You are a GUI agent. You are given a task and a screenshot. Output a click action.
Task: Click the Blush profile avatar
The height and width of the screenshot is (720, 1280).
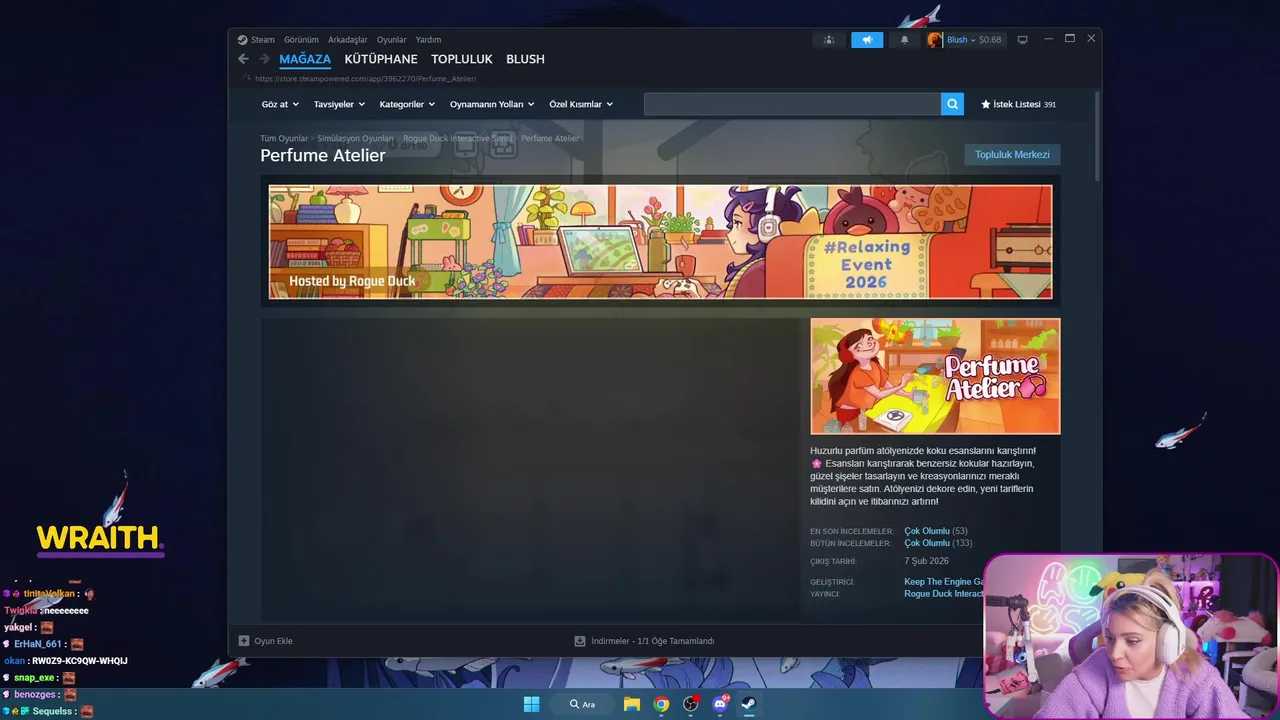pyautogui.click(x=935, y=40)
